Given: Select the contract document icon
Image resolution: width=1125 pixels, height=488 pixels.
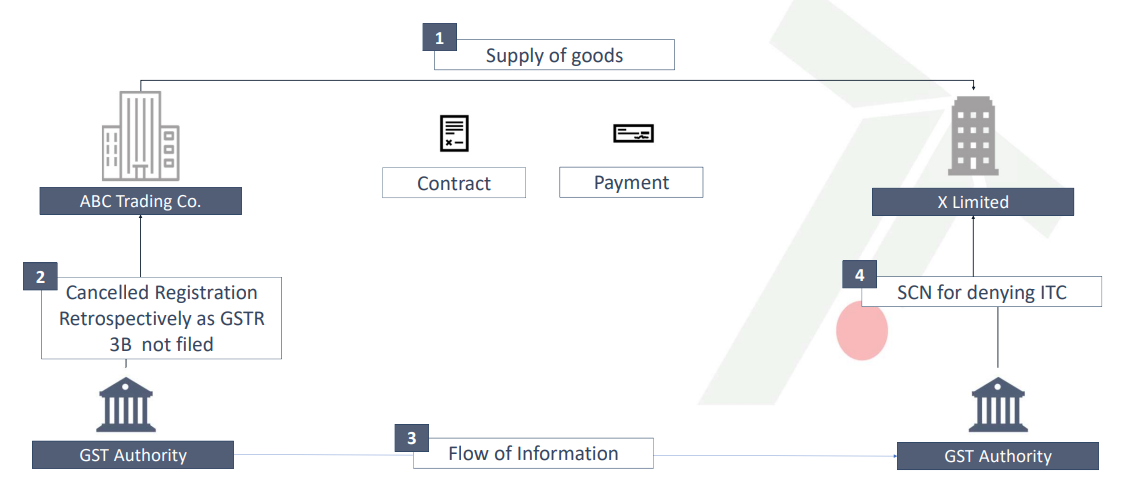Looking at the screenshot, I should (454, 133).
